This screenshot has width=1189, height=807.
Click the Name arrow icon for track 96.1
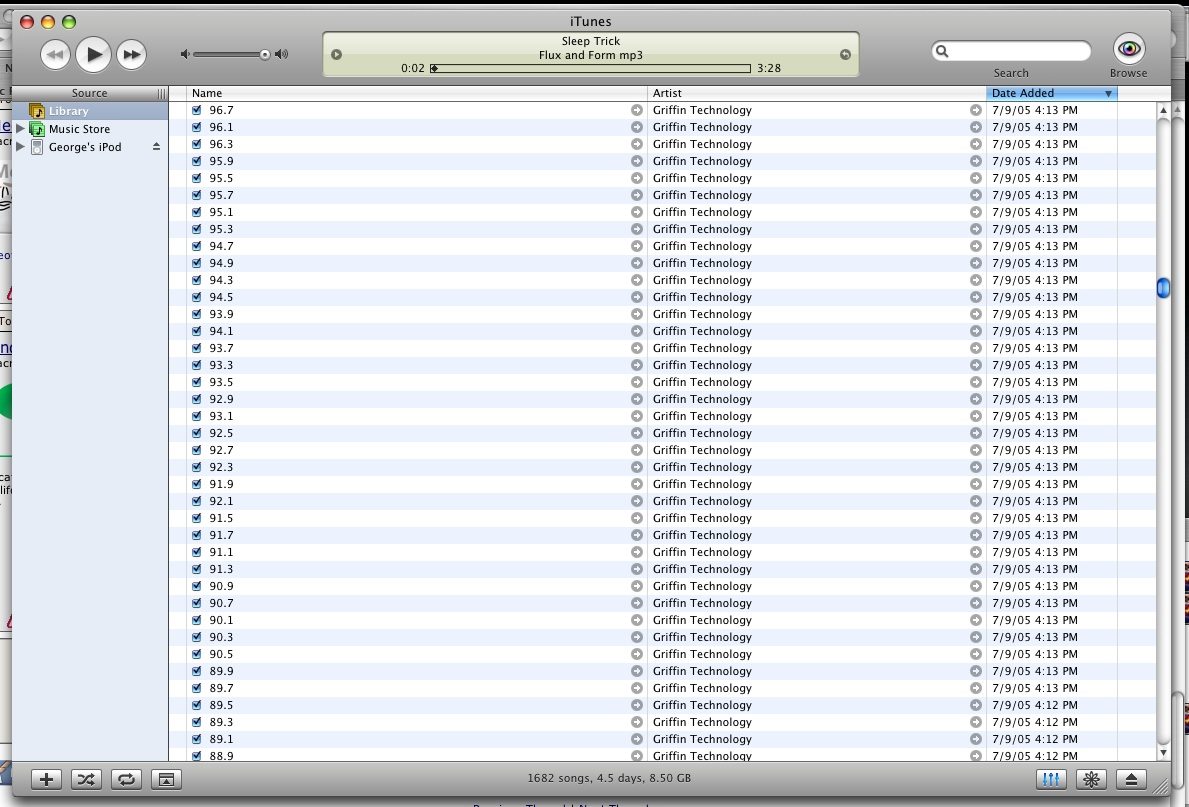(637, 127)
